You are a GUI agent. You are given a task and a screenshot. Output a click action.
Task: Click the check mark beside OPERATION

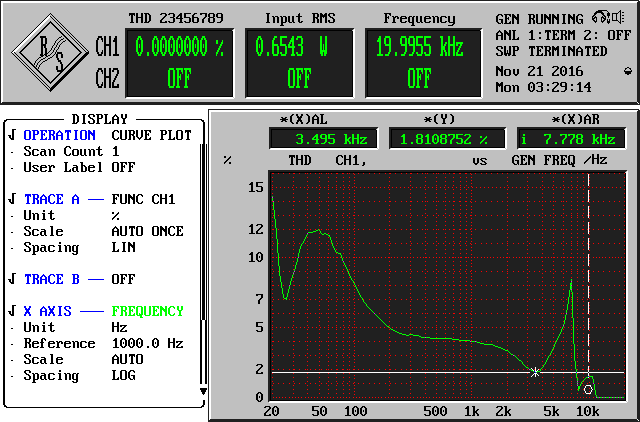[11, 135]
